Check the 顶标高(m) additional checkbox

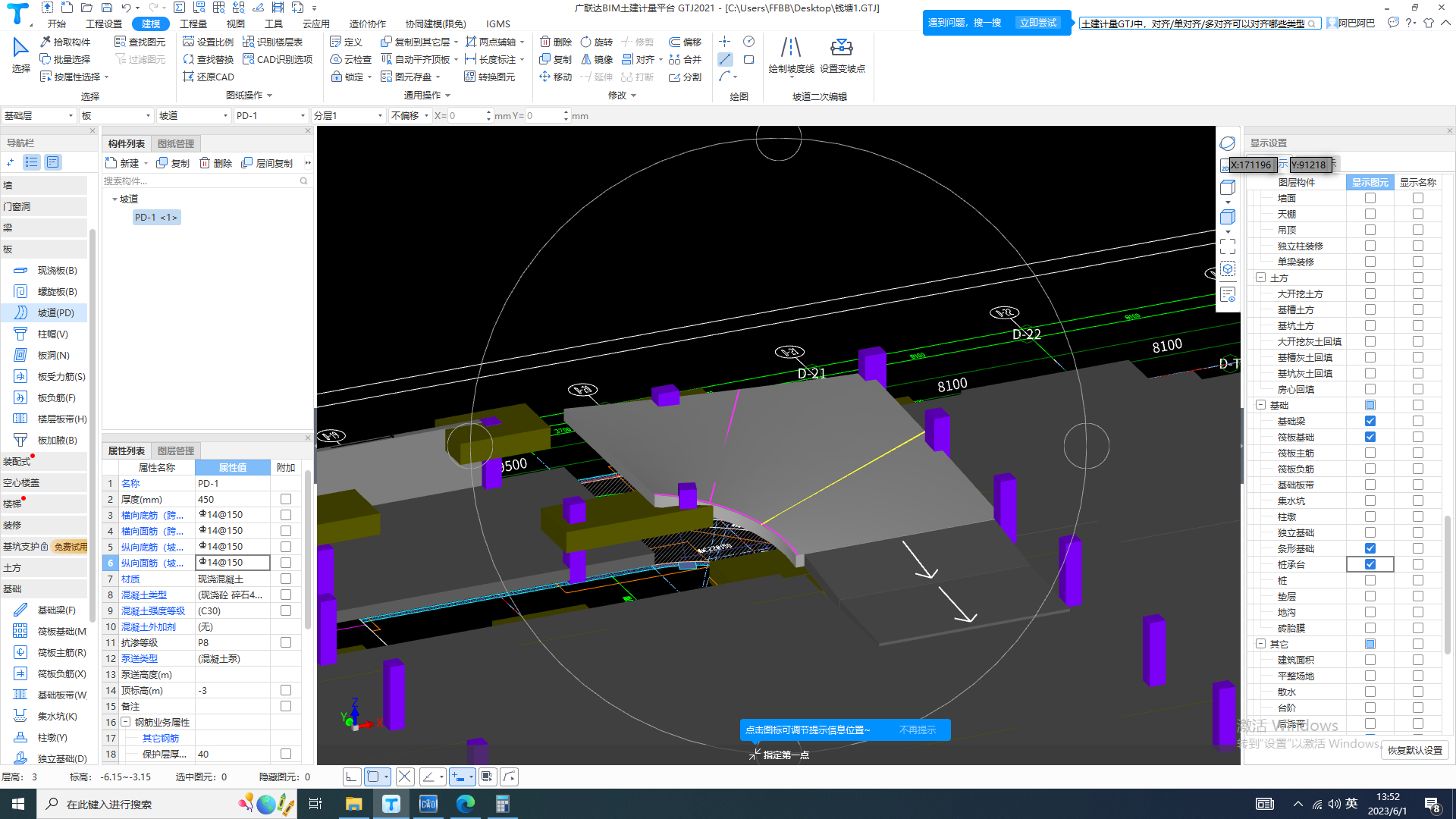[286, 690]
